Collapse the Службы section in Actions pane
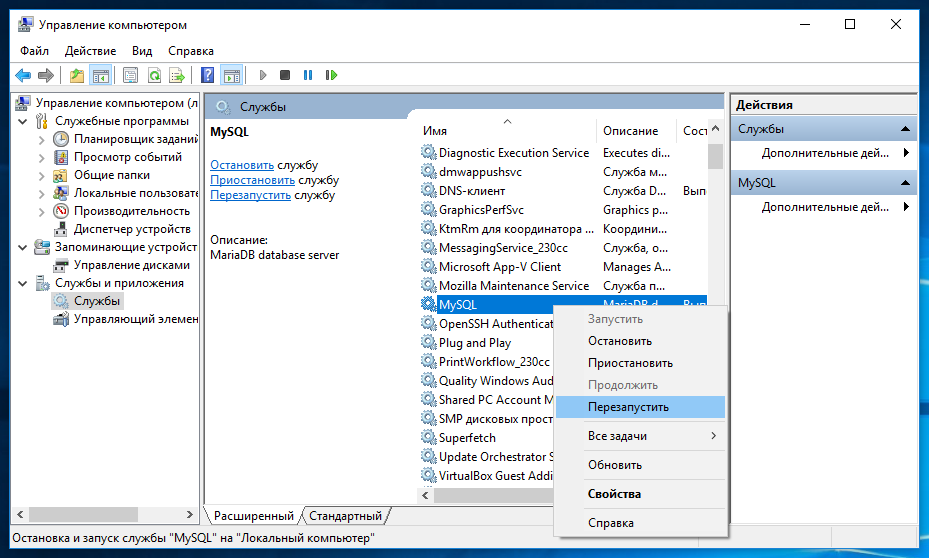 coord(905,129)
